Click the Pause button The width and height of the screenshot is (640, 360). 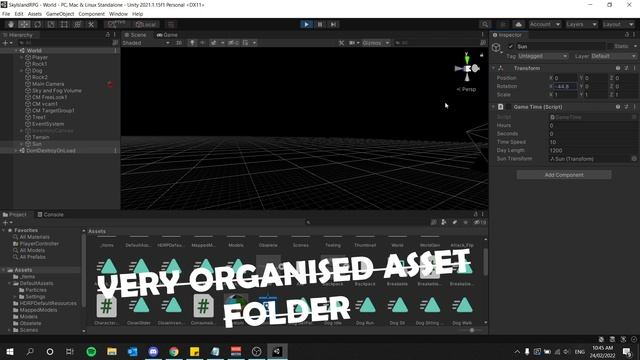click(x=320, y=24)
